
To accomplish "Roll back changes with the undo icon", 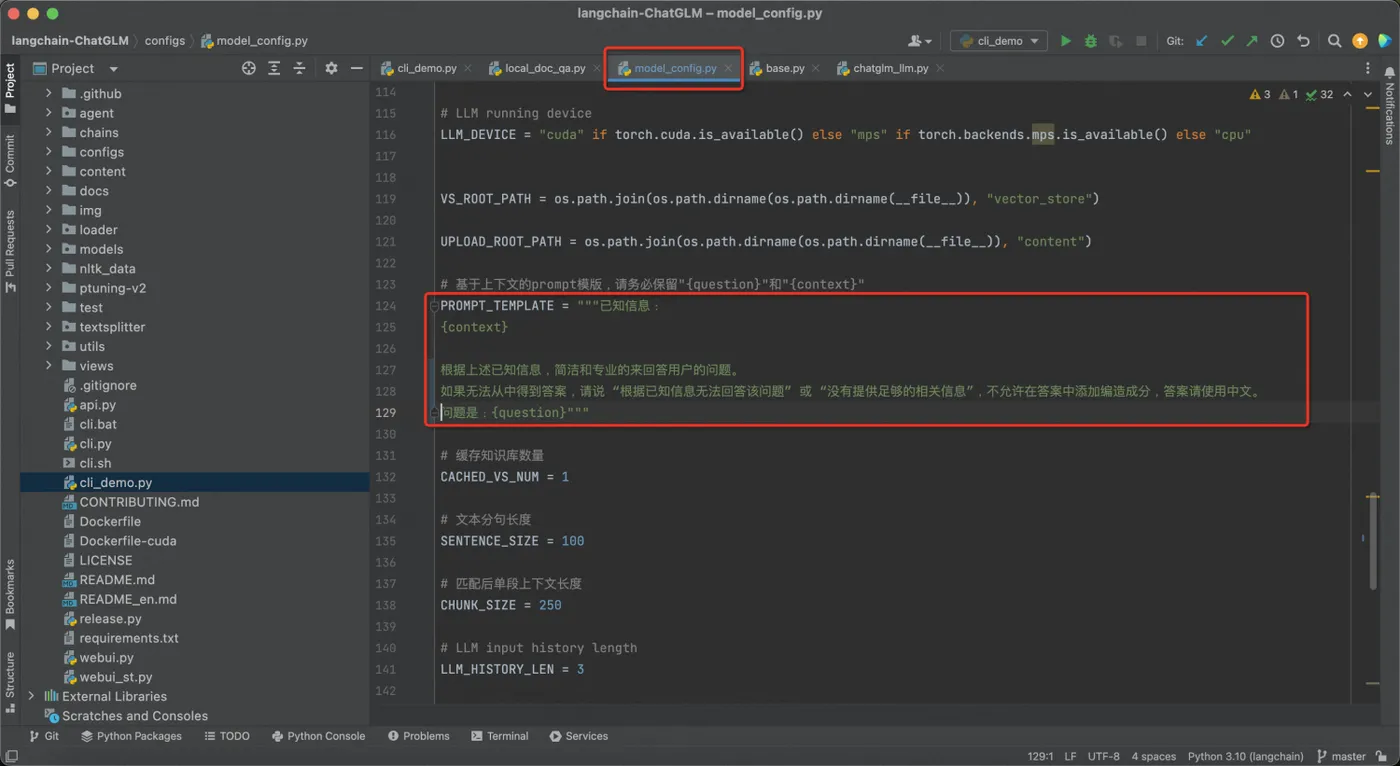I will tap(1303, 41).
